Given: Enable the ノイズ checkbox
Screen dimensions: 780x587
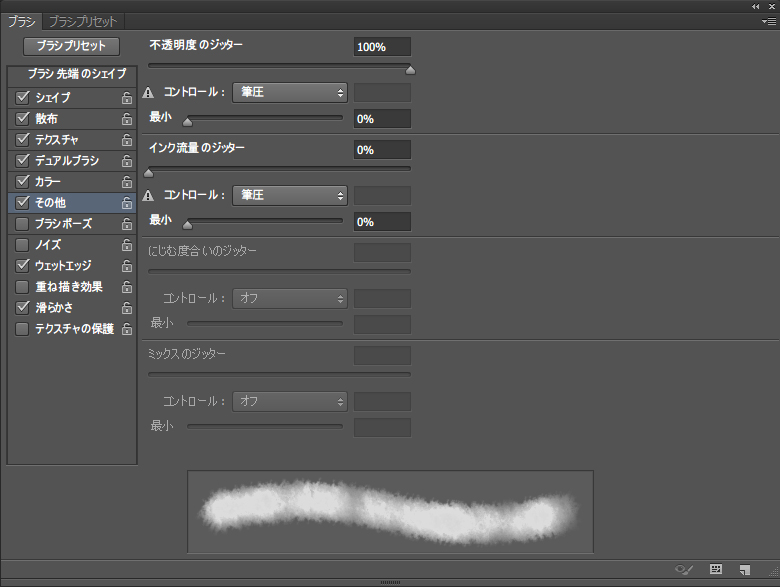Looking at the screenshot, I should (22, 245).
